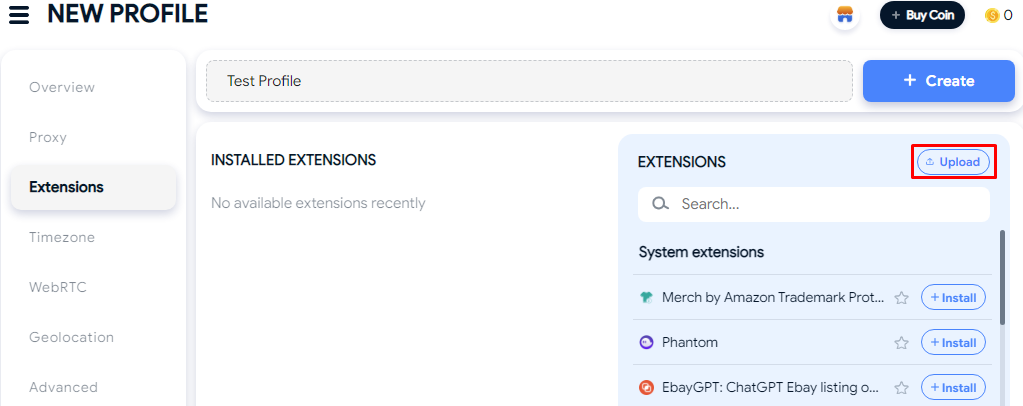Install the Phantom extension

(953, 343)
